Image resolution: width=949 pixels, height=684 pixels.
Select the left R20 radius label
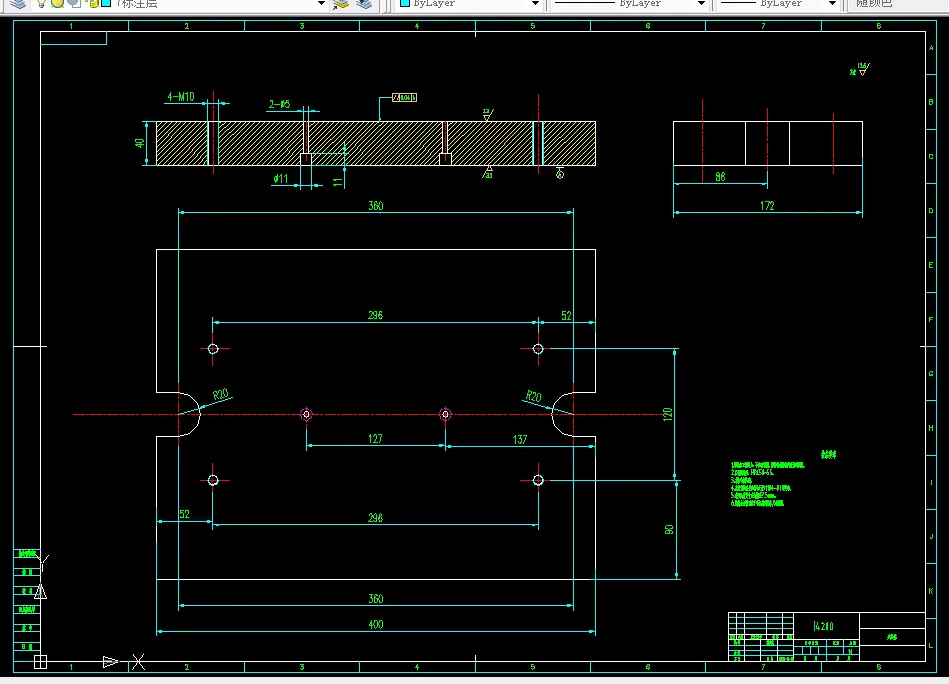click(x=221, y=395)
